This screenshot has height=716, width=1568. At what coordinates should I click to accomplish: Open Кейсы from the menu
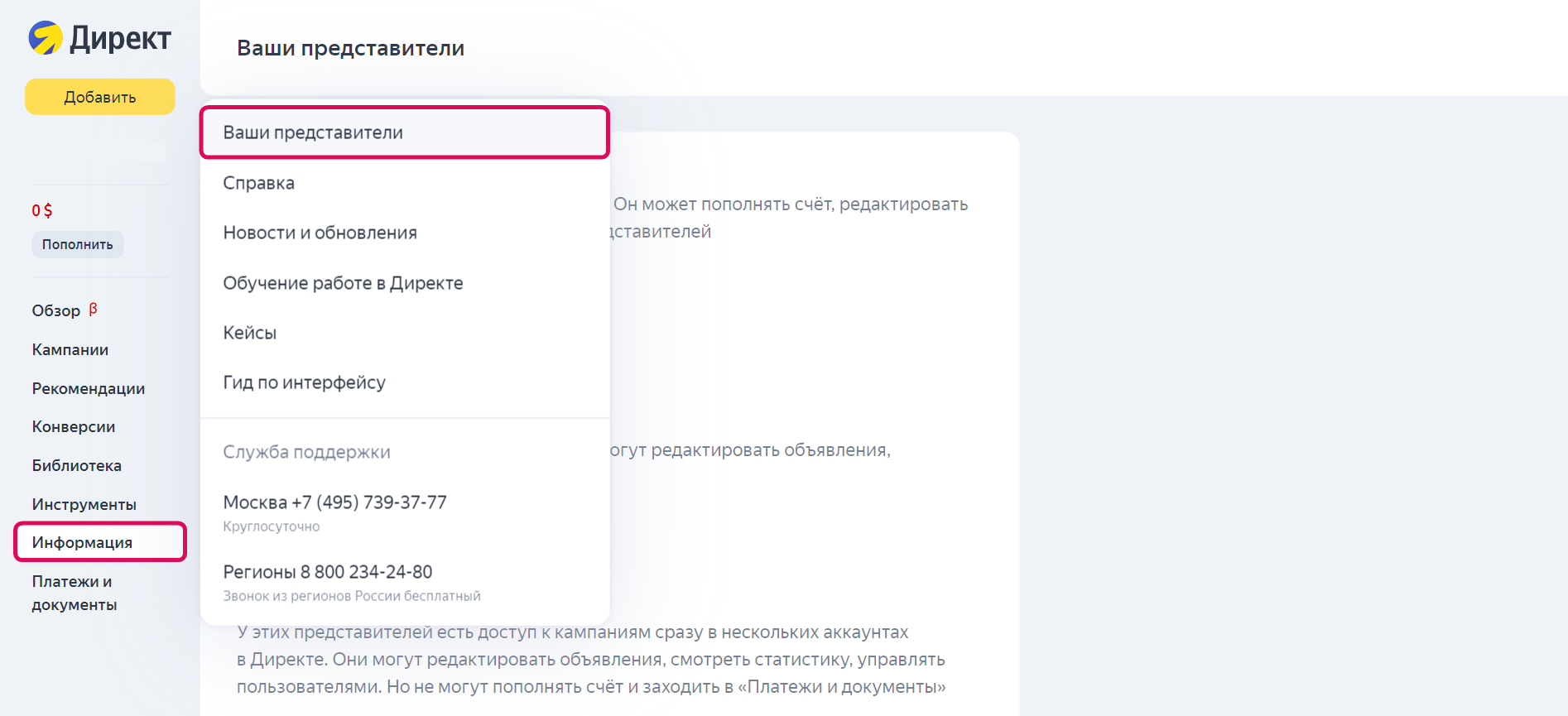tap(250, 333)
